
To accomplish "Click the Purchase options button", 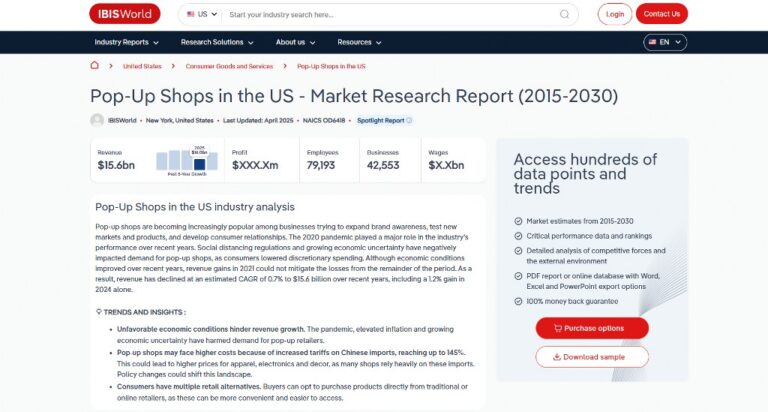I will tap(592, 328).
